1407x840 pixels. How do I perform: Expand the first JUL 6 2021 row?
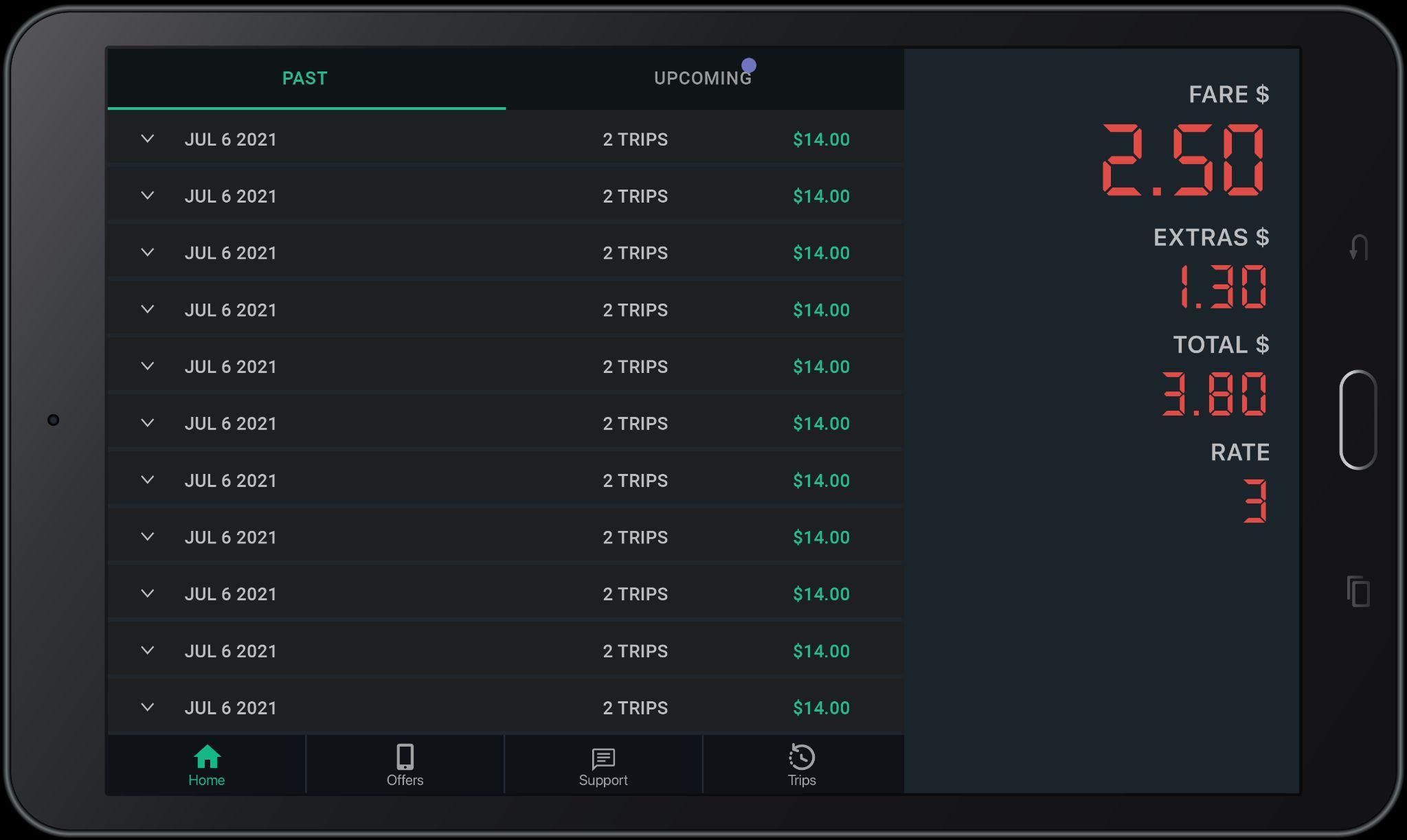coord(147,139)
